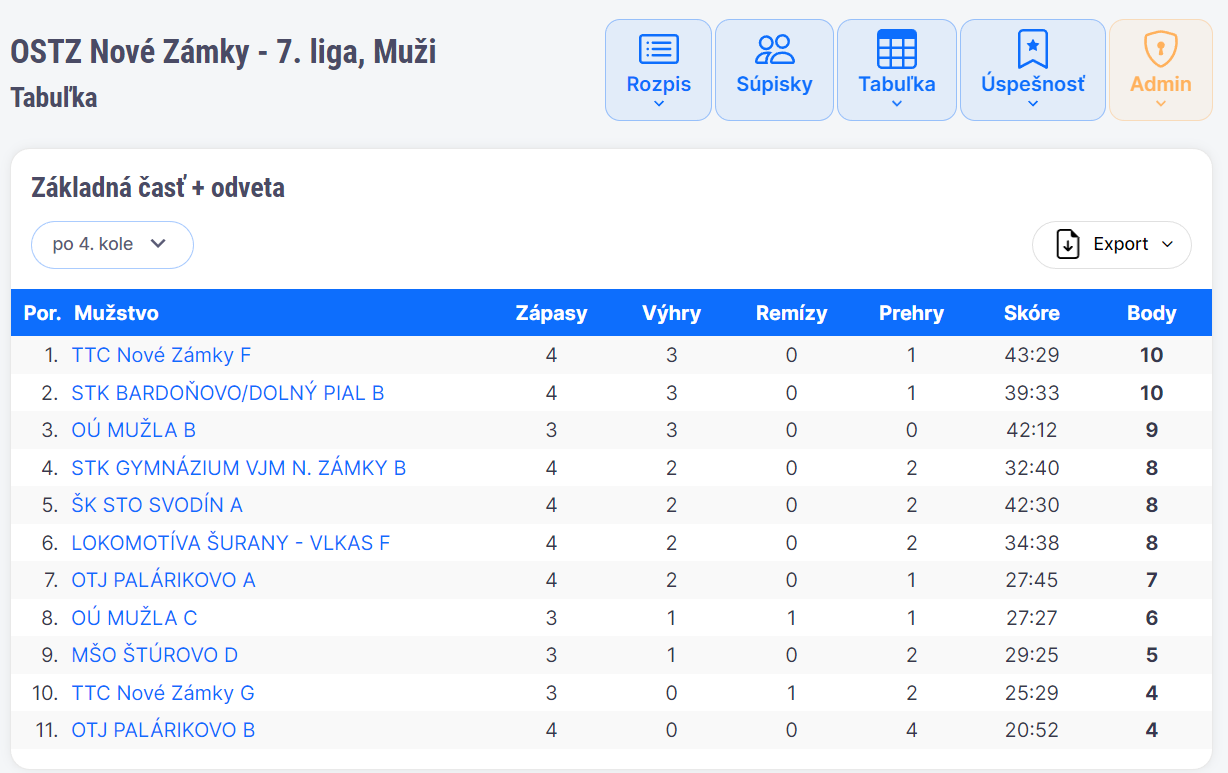Screen dimensions: 1228x773
Task: Click points value 5 for MŠO ŠTÚROVO D
Action: (1152, 655)
